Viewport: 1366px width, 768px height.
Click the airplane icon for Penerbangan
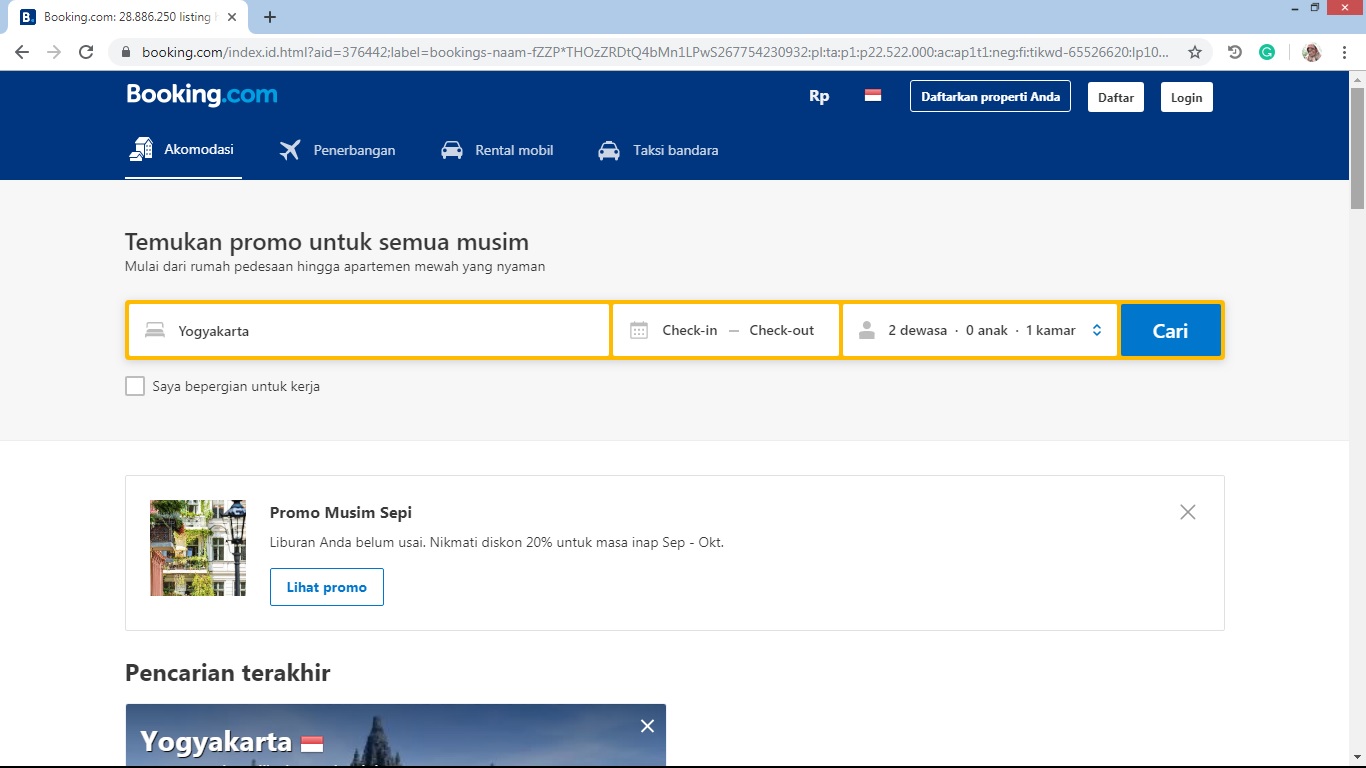pos(290,150)
